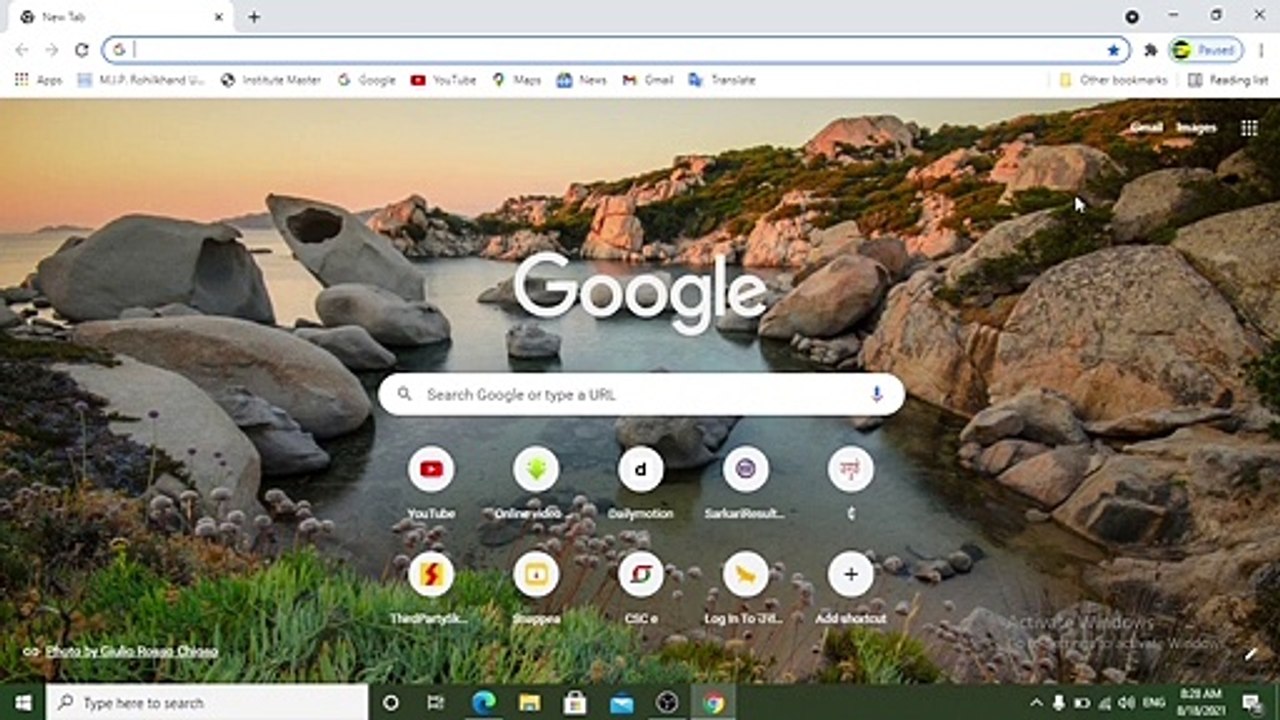The height and width of the screenshot is (720, 1280).
Task: Go back using the back arrow
Action: coord(22,50)
